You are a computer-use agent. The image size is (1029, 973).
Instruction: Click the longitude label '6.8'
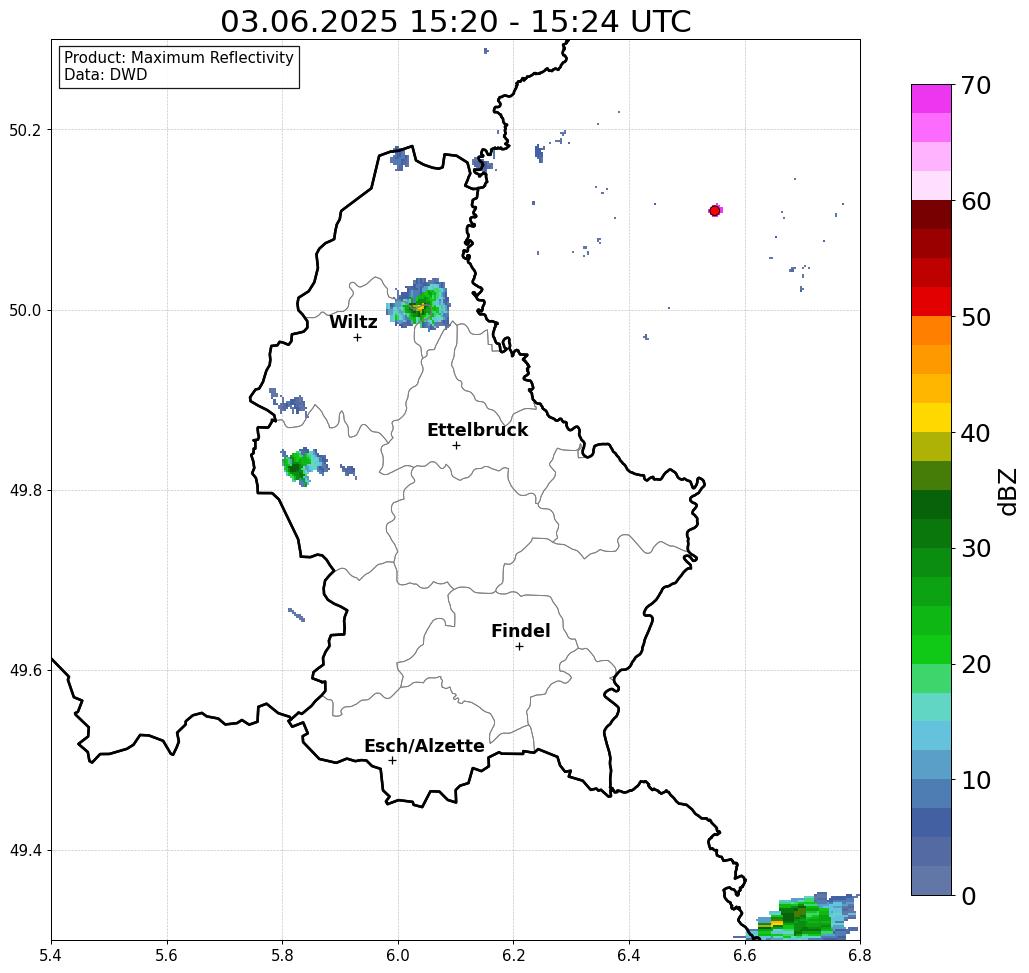(860, 955)
